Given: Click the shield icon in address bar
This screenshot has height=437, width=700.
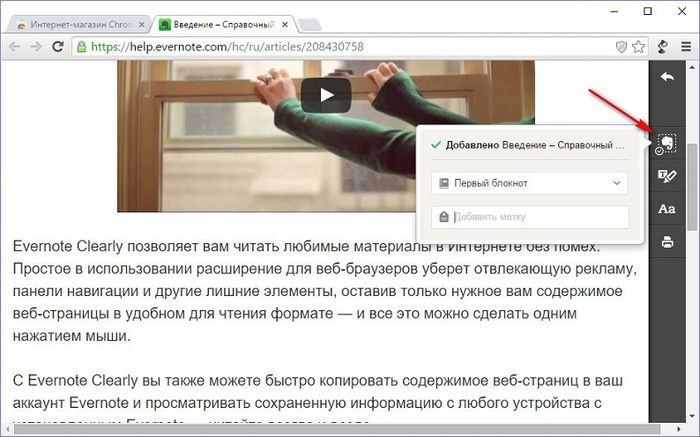Looking at the screenshot, I should [x=621, y=46].
